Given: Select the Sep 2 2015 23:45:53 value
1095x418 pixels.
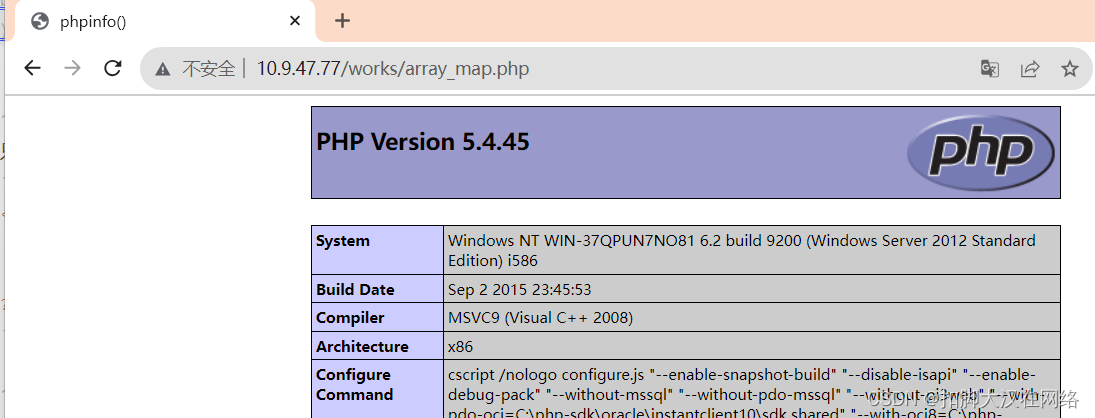Looking at the screenshot, I should [x=520, y=289].
